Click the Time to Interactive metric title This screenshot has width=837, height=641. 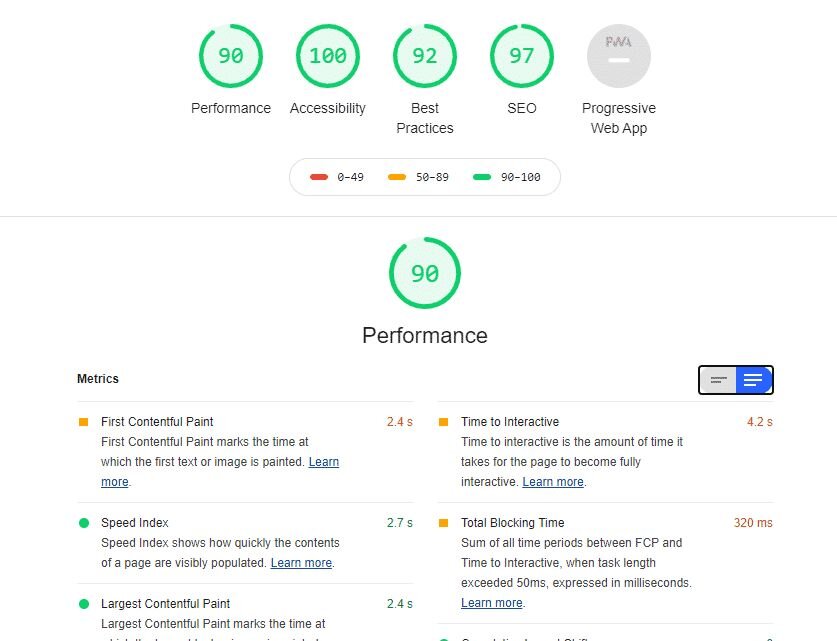(x=510, y=422)
